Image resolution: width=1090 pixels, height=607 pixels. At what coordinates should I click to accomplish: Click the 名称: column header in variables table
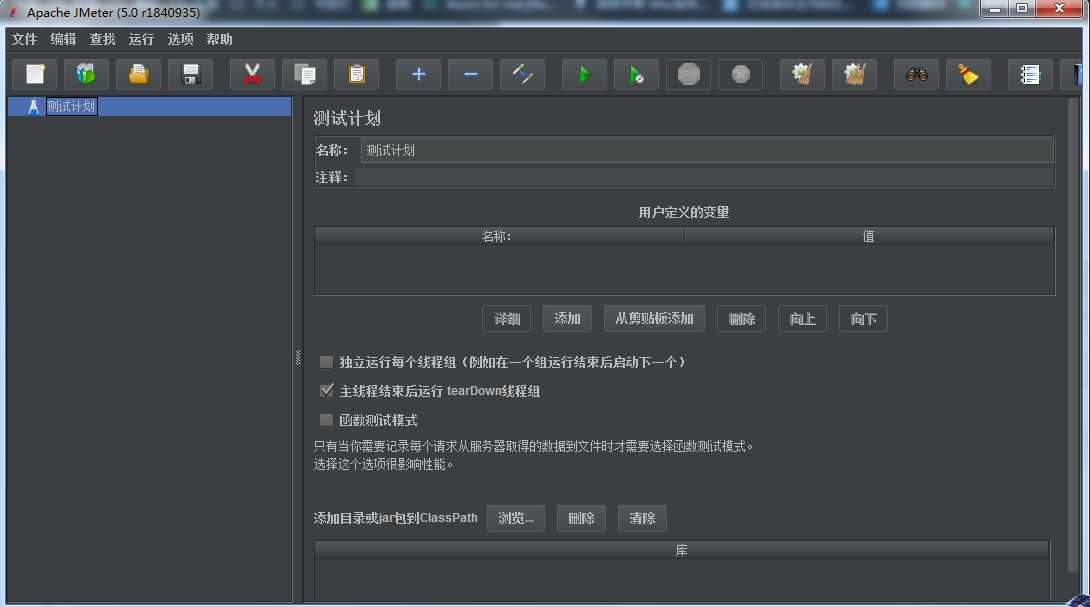(x=499, y=236)
